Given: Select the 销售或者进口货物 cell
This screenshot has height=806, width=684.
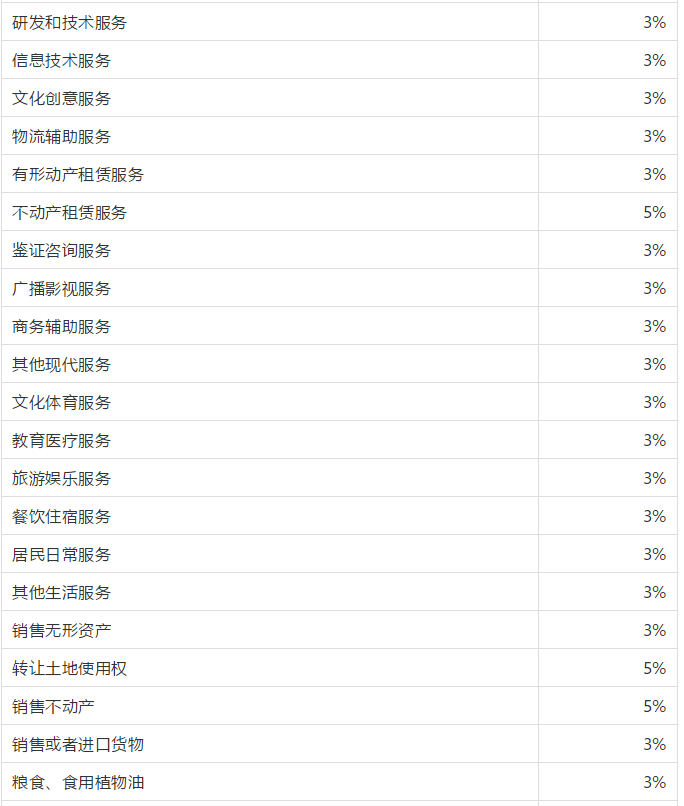Looking at the screenshot, I should tap(78, 744).
